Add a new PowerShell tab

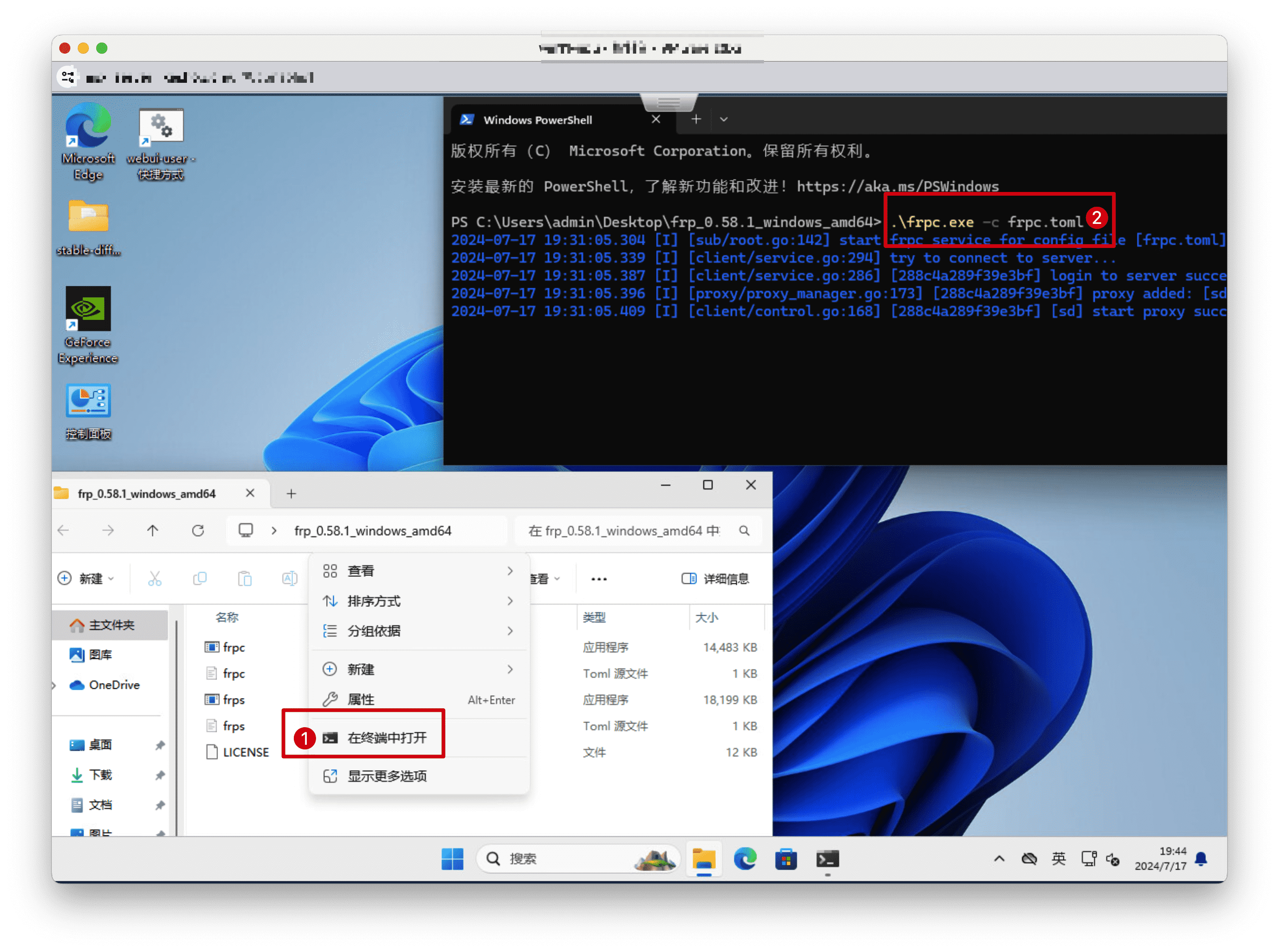(695, 119)
